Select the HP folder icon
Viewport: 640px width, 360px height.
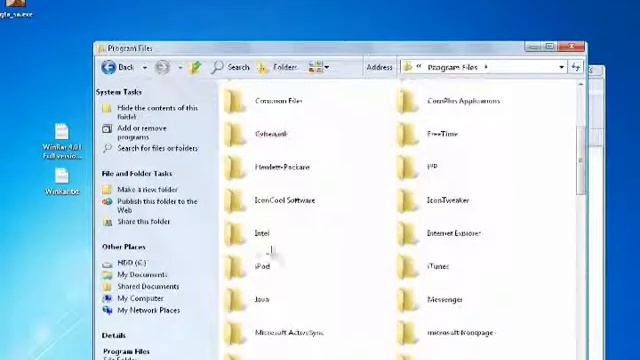407,167
